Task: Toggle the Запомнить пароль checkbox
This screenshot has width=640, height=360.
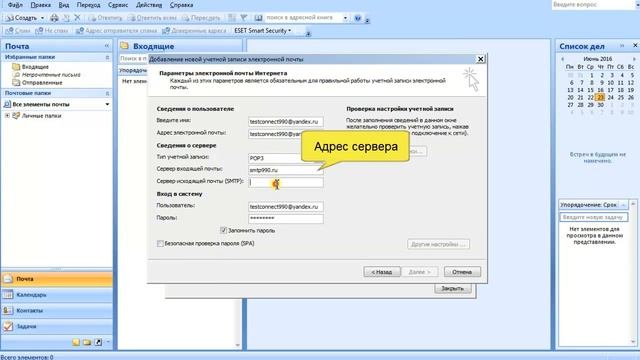Action: pyautogui.click(x=224, y=230)
